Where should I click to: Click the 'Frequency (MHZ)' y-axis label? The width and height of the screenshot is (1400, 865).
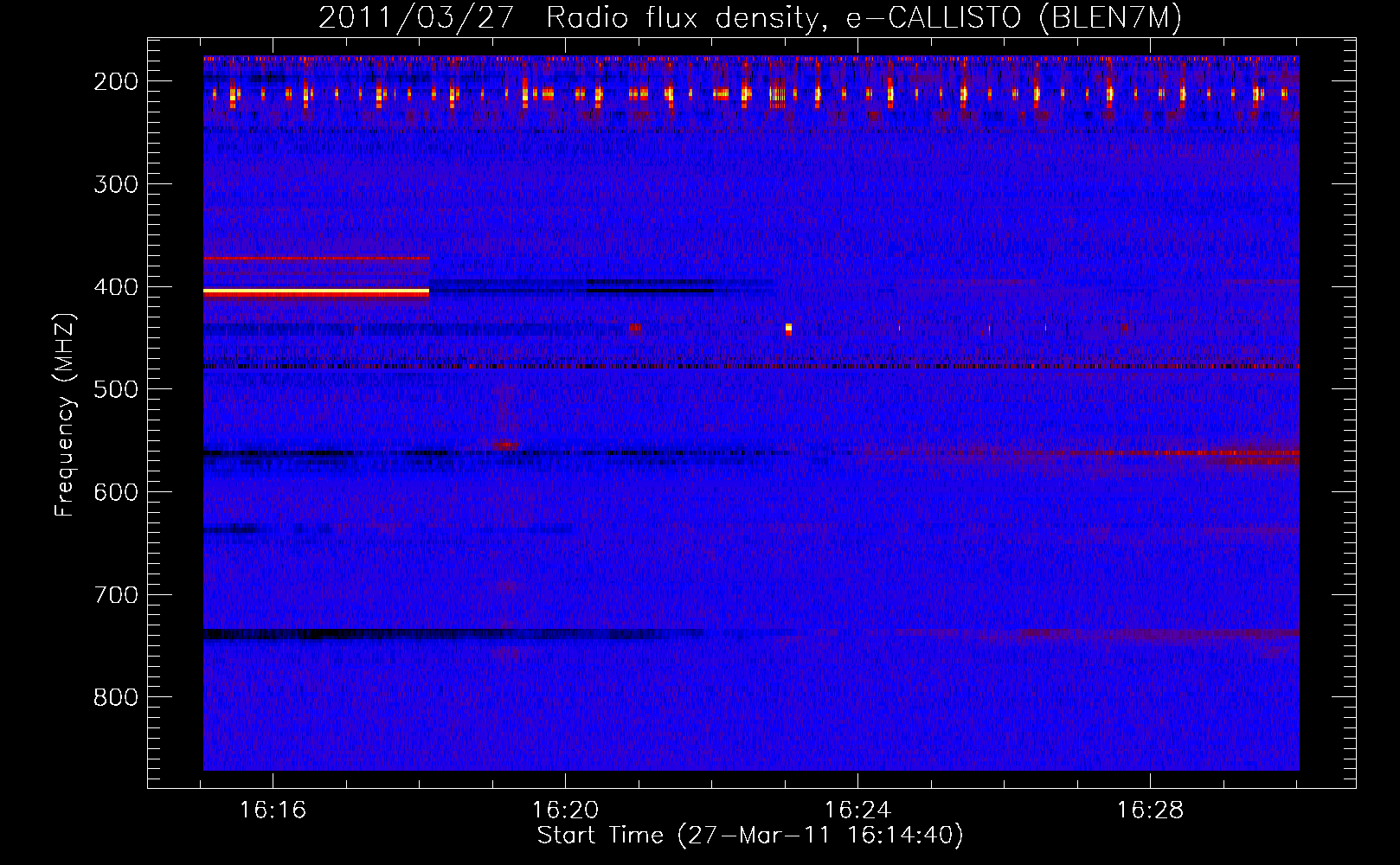(65, 414)
